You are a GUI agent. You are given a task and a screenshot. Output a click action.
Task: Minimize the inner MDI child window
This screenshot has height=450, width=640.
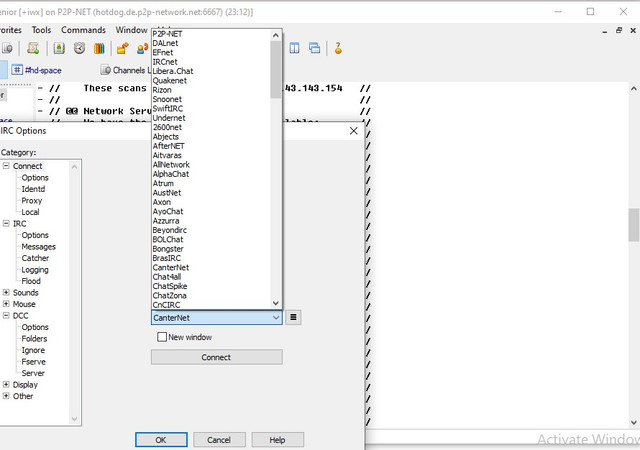pyautogui.click(x=604, y=31)
